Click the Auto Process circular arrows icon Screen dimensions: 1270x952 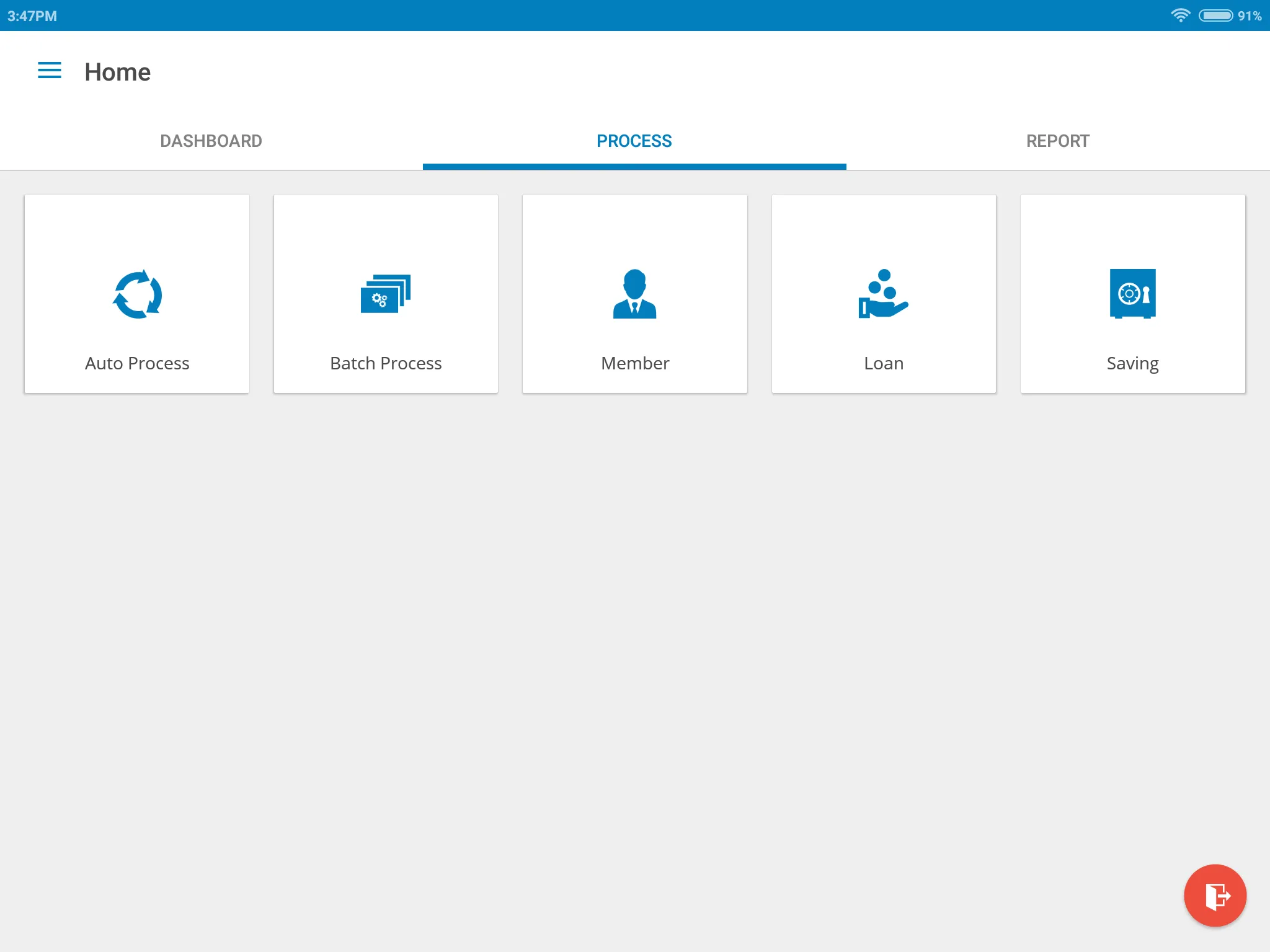click(138, 294)
